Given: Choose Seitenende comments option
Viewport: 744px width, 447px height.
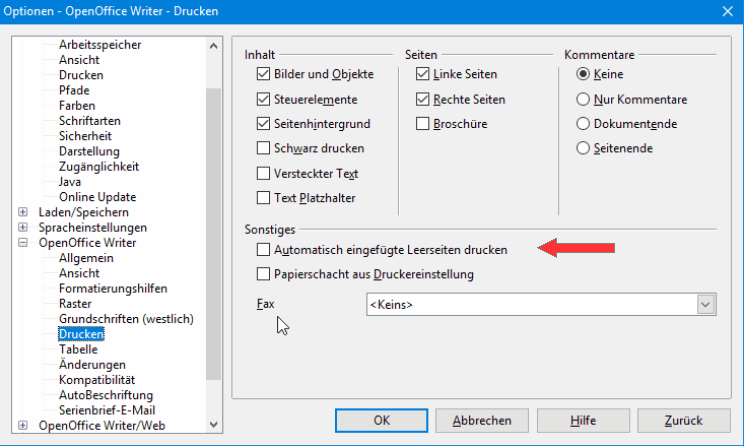Looking at the screenshot, I should [583, 148].
